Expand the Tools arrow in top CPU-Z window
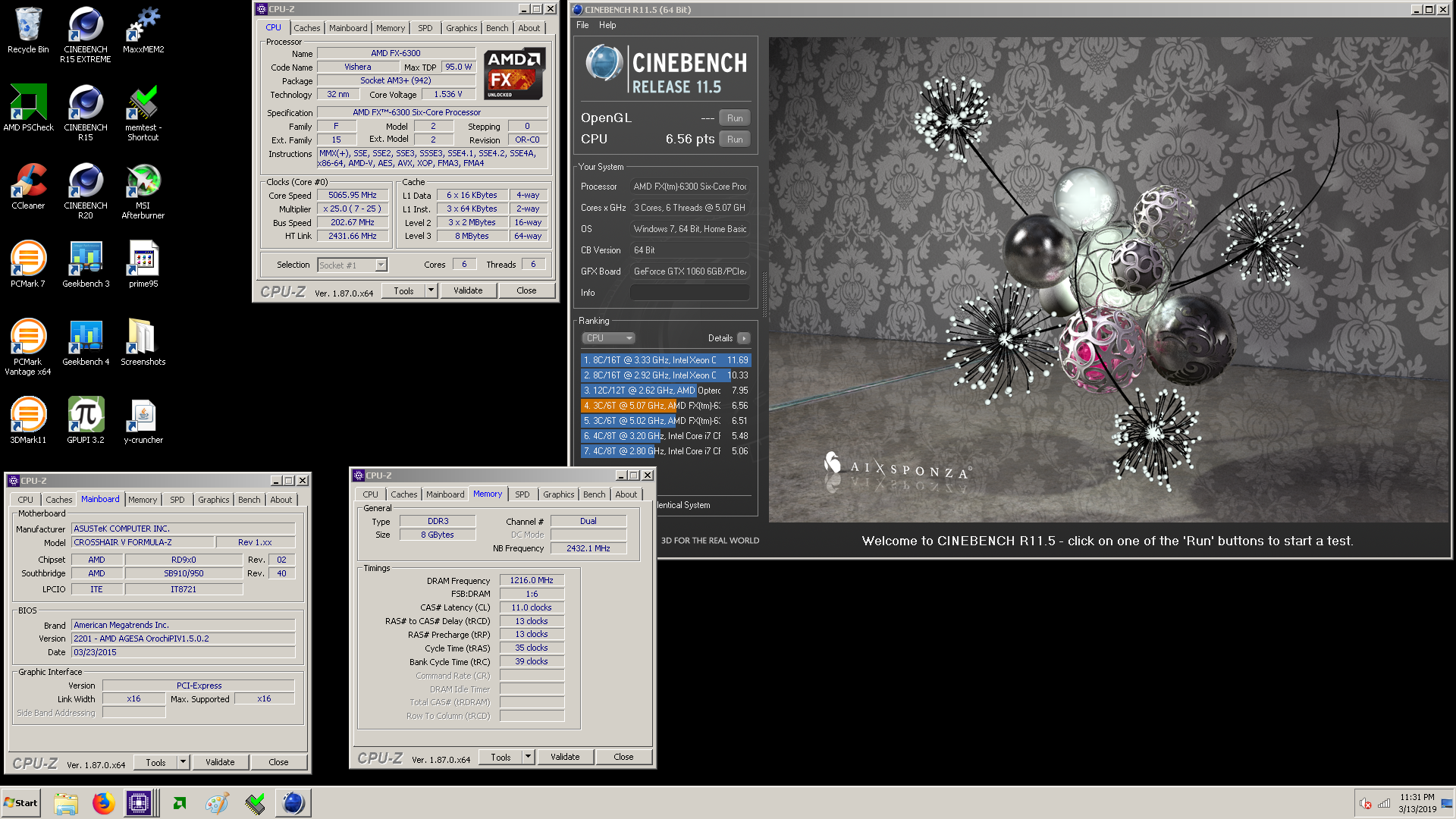Viewport: 1456px width, 819px height. click(x=431, y=290)
